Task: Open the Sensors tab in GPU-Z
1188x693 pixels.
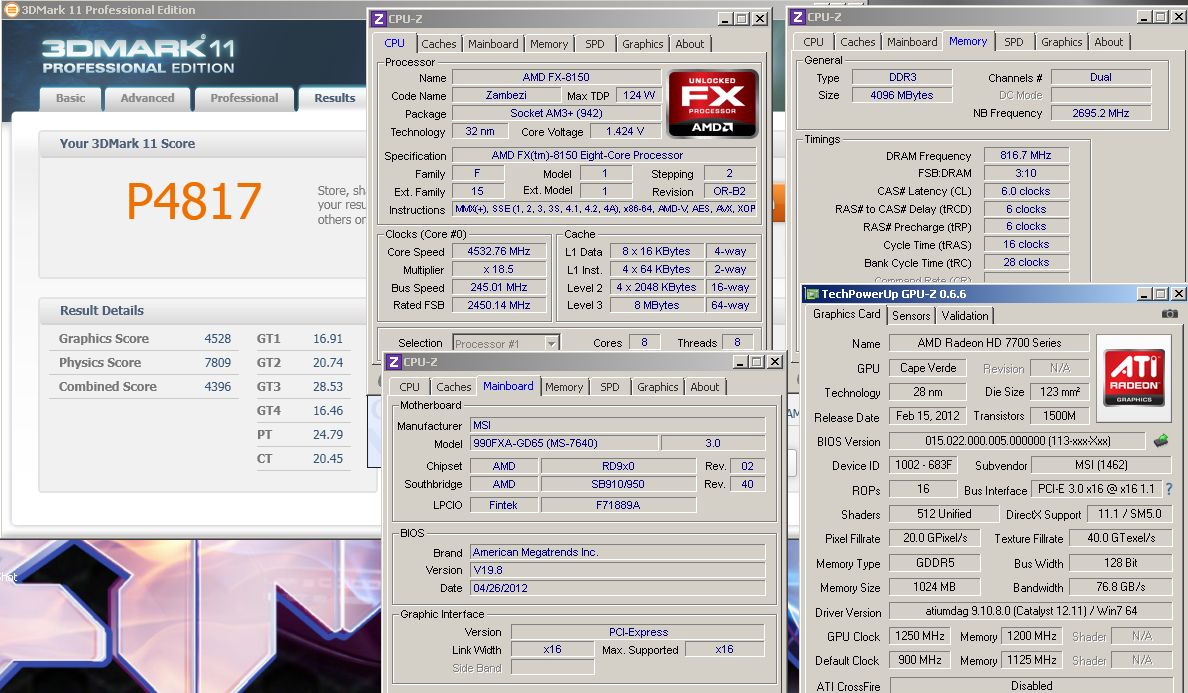Action: (x=911, y=315)
